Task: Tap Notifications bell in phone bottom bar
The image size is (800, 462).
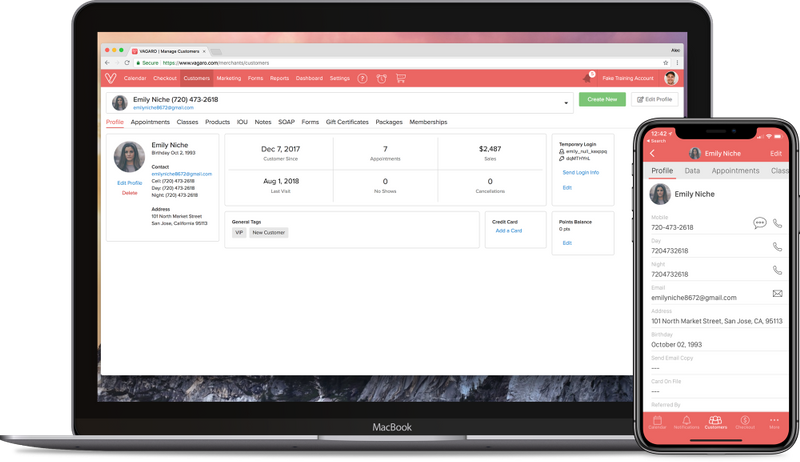Action: click(x=686, y=422)
